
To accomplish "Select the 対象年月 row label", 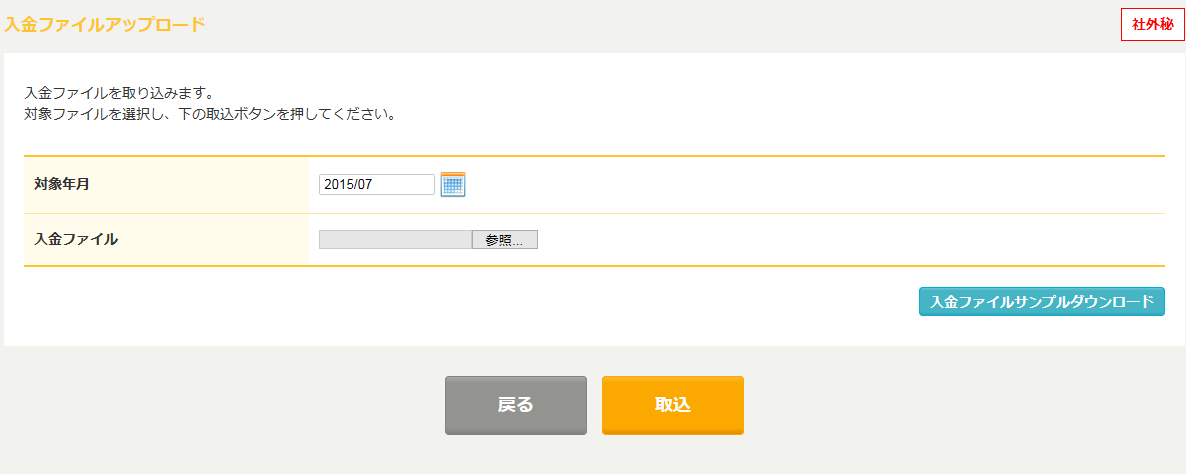I will [x=62, y=184].
